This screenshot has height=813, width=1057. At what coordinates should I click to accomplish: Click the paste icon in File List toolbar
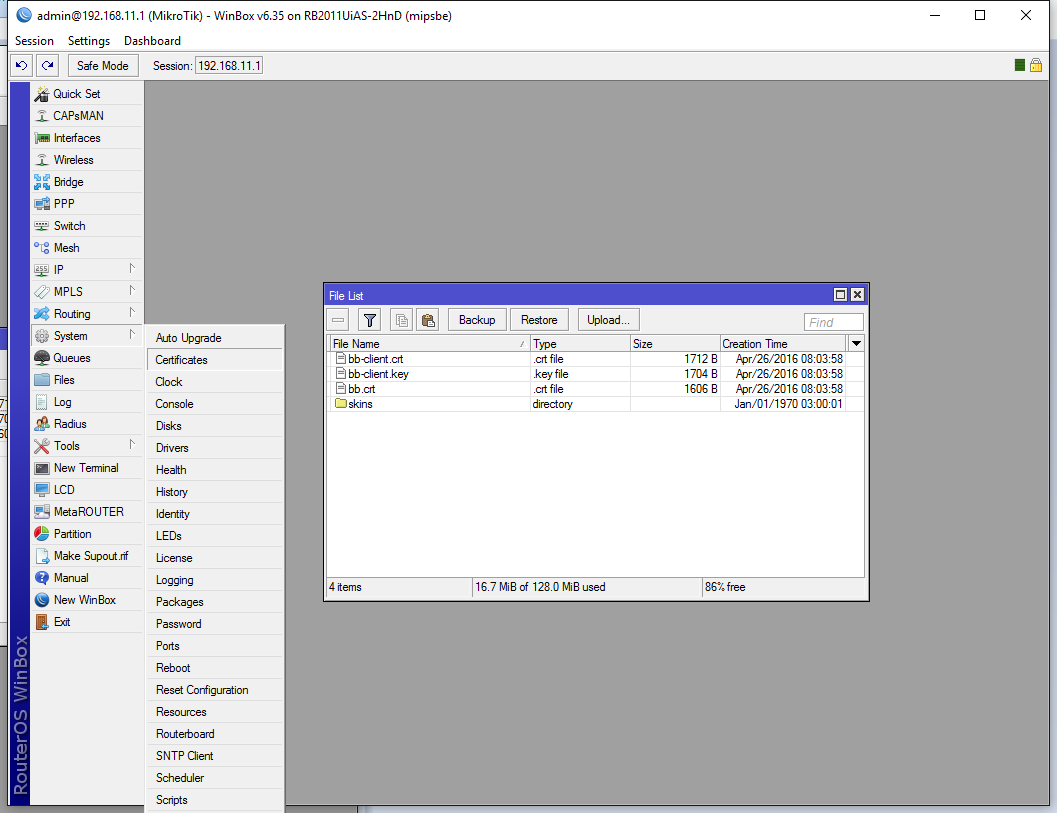[428, 320]
